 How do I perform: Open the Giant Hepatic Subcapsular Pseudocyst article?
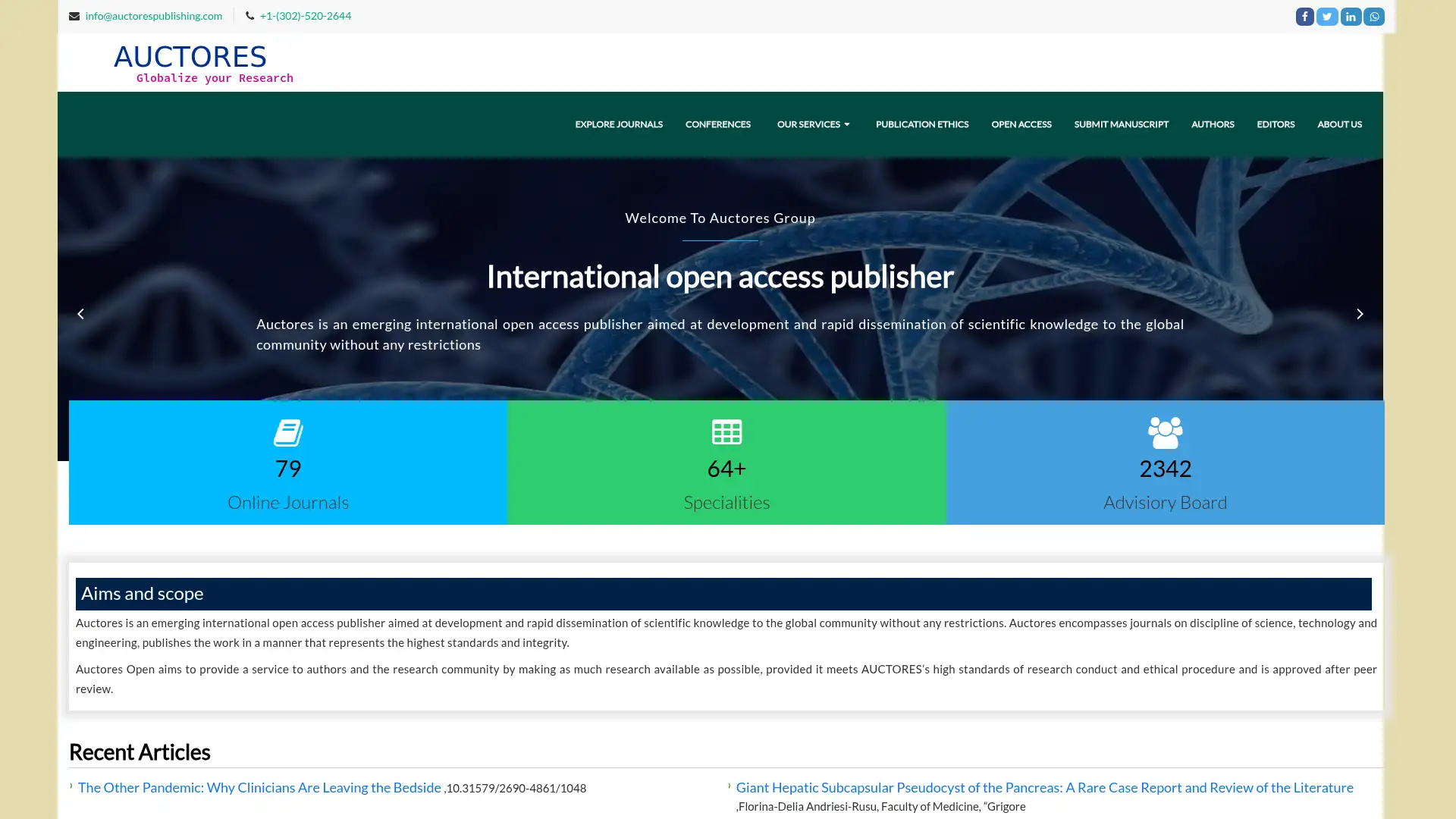[x=1044, y=787]
